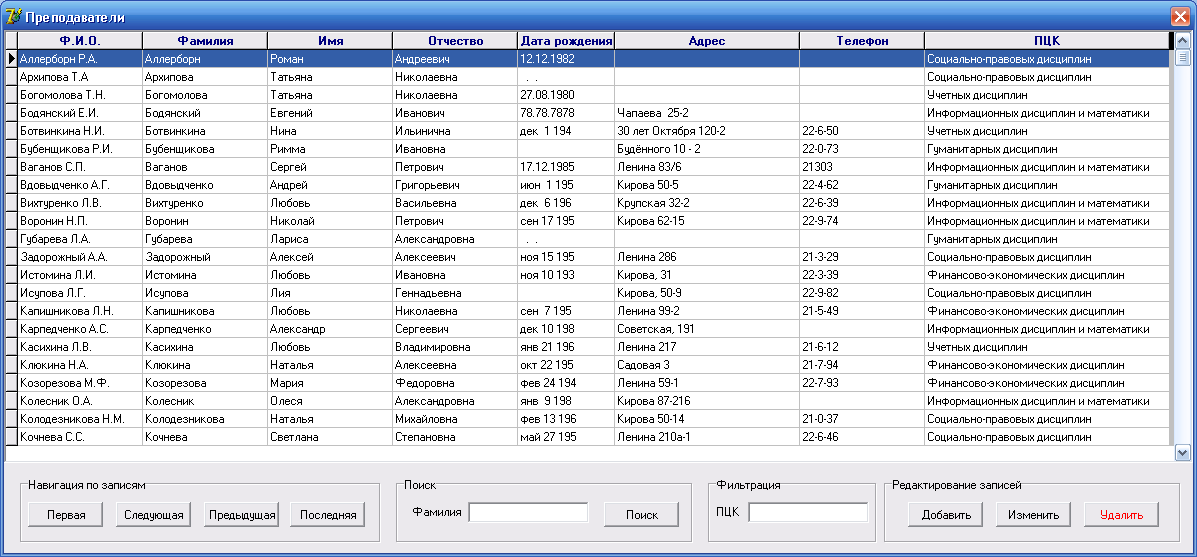Click the Телефон column header
Viewport: 1197px width, 557px height.
tap(862, 40)
